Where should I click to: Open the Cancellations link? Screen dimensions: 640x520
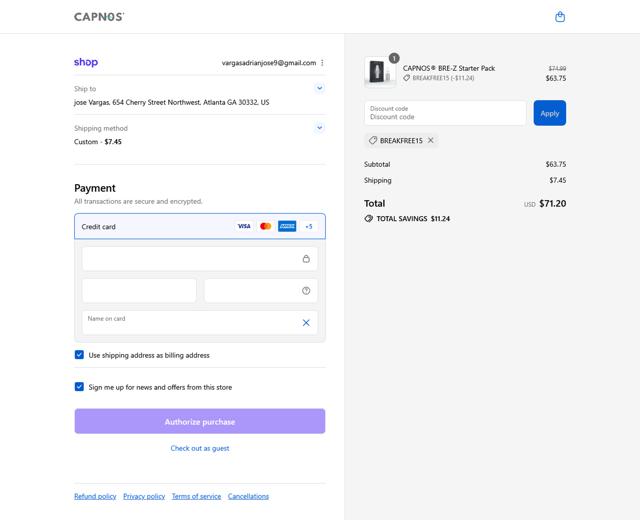tap(248, 496)
